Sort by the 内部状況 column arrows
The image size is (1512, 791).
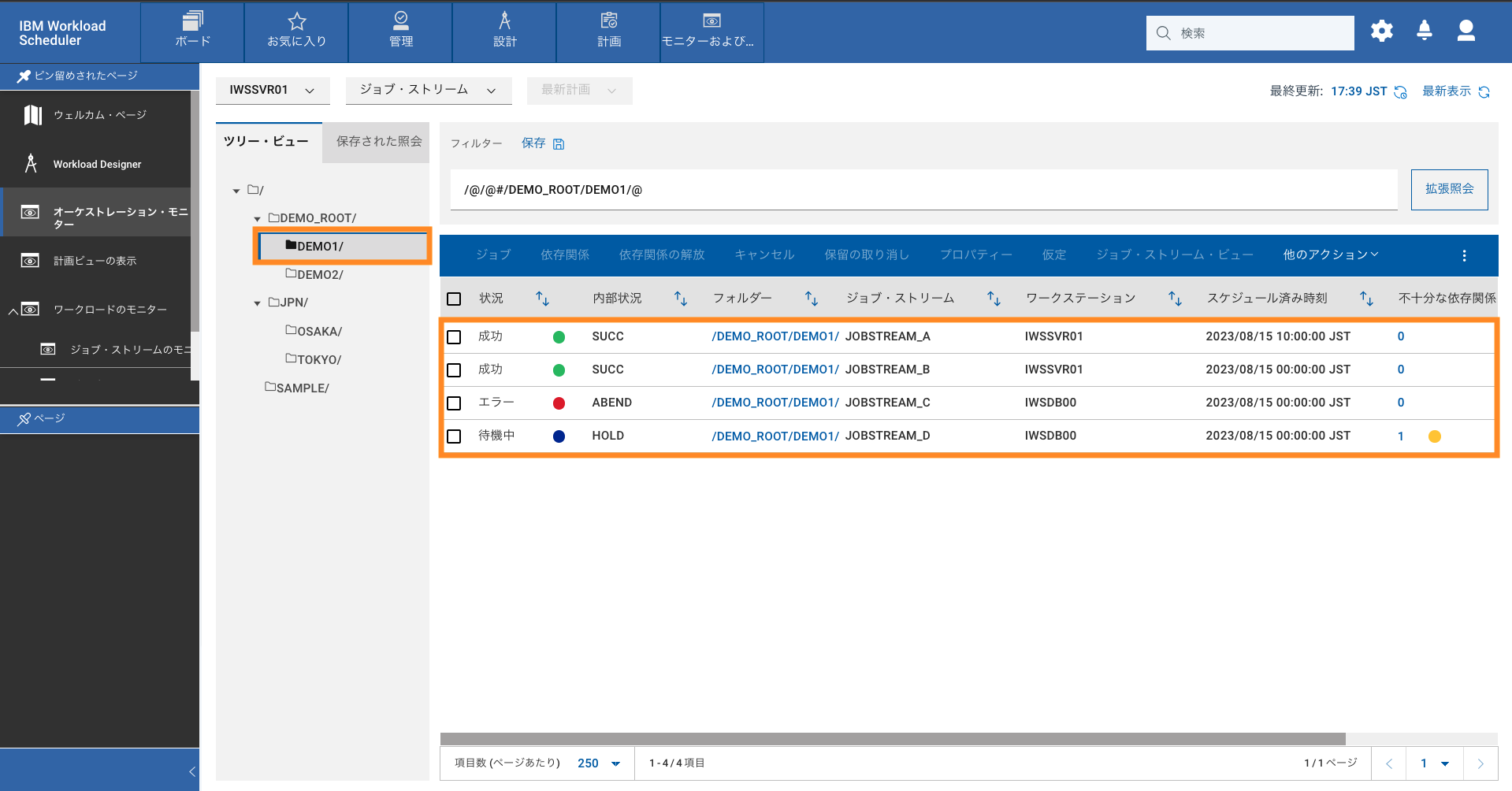click(x=681, y=299)
